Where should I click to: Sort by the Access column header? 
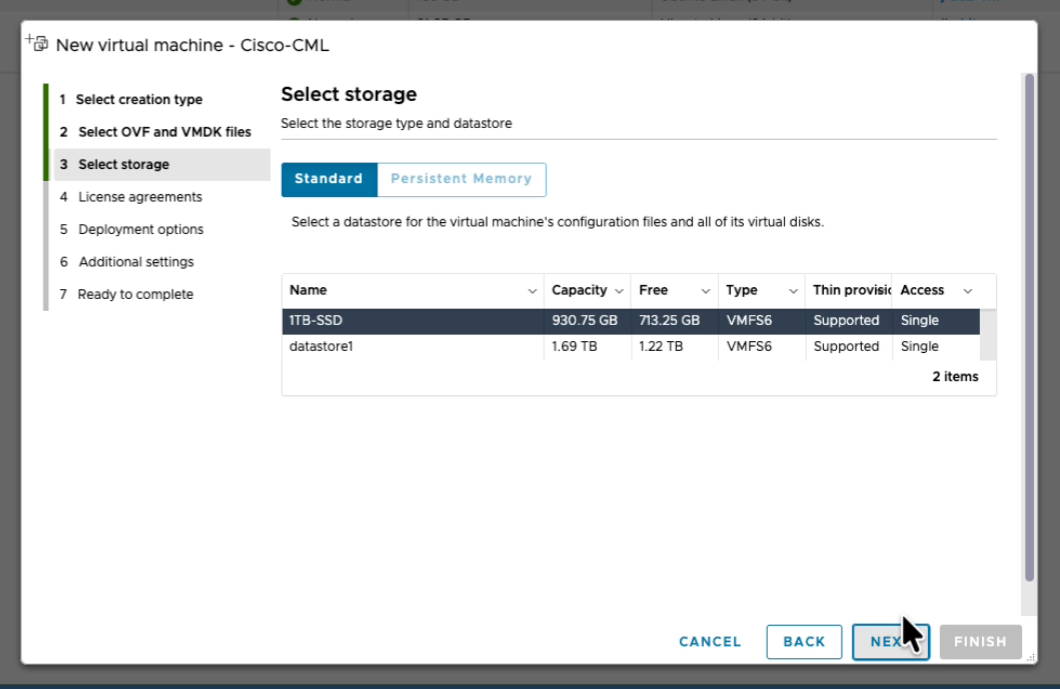(x=922, y=290)
